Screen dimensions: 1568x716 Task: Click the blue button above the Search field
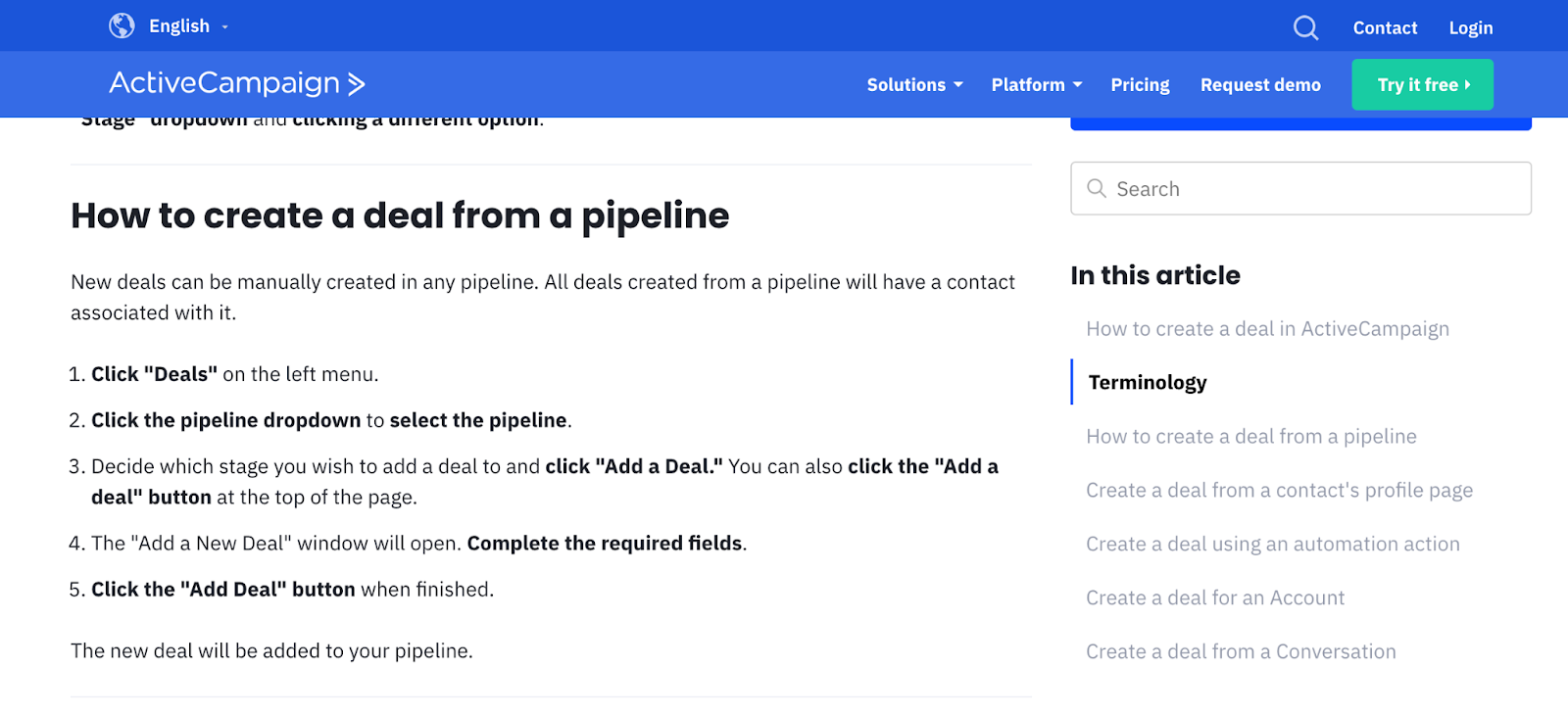(1300, 123)
